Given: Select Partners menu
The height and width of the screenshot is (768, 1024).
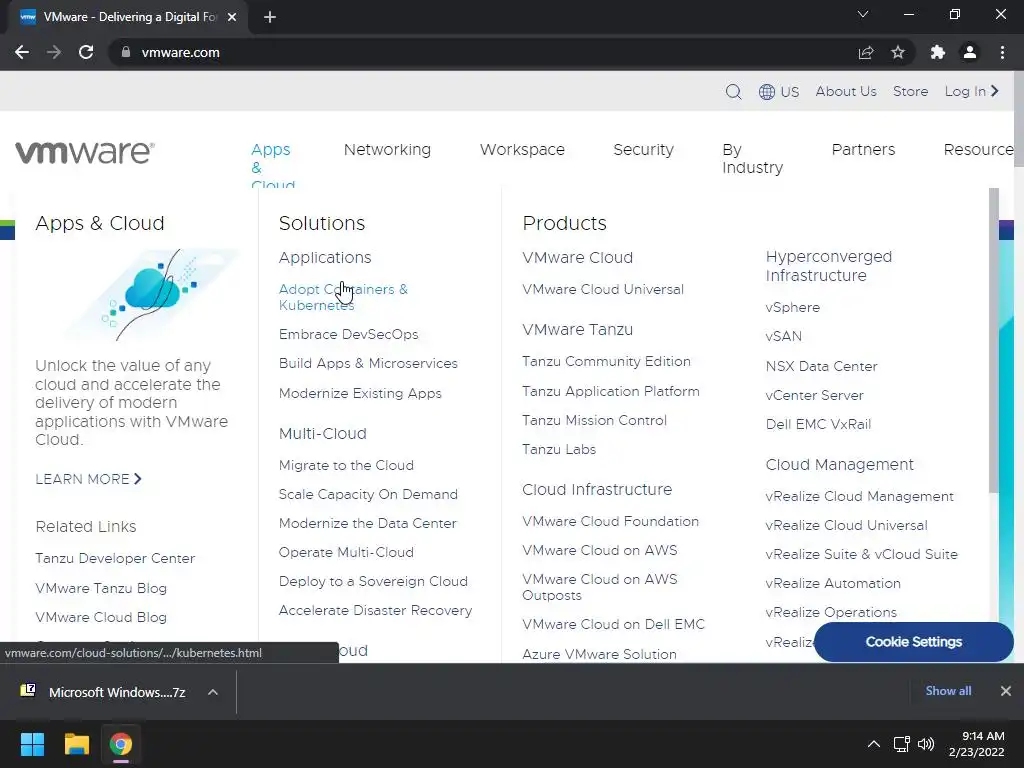Looking at the screenshot, I should (863, 150).
